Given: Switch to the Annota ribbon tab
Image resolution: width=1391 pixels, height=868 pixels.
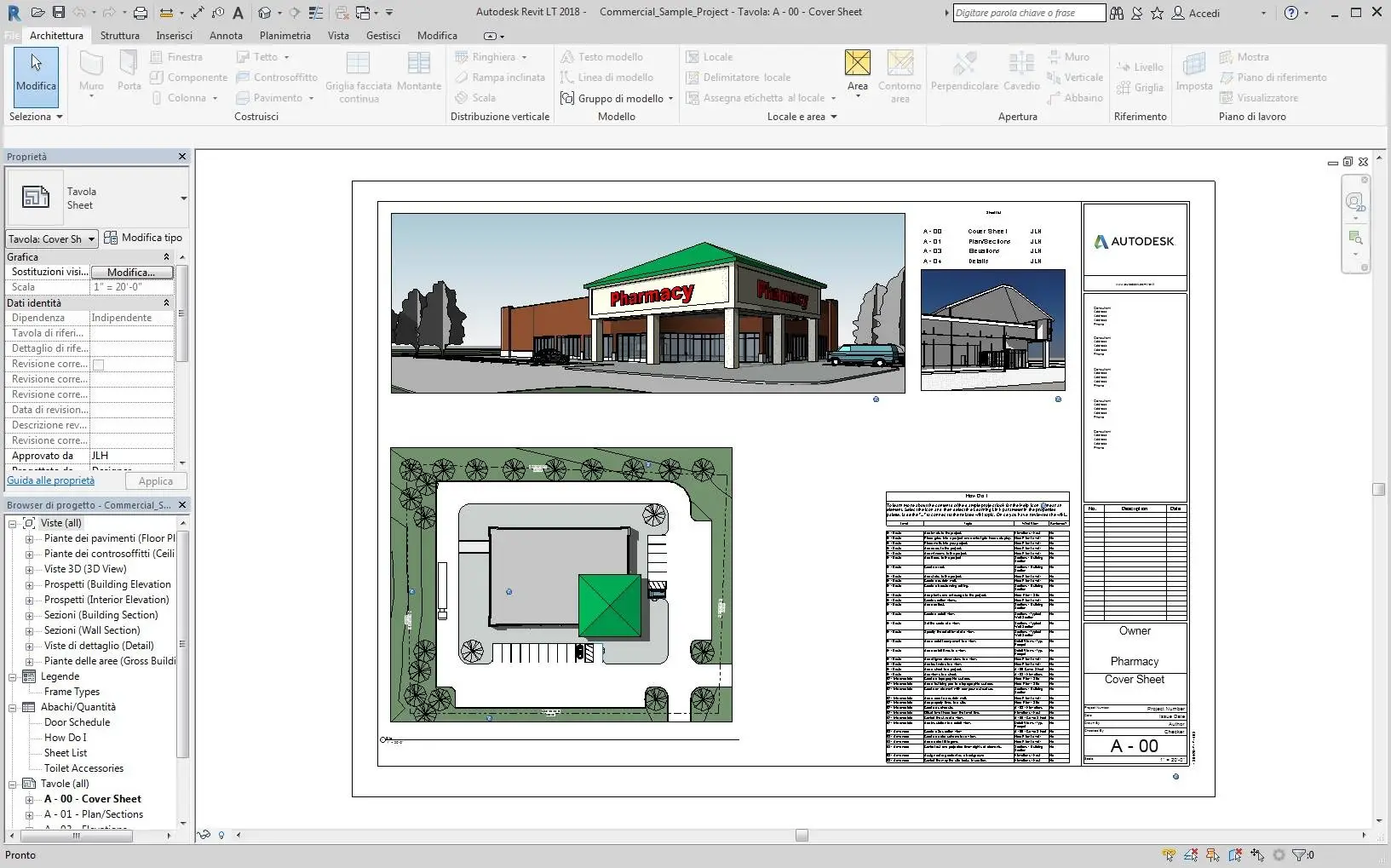Looking at the screenshot, I should (226, 36).
